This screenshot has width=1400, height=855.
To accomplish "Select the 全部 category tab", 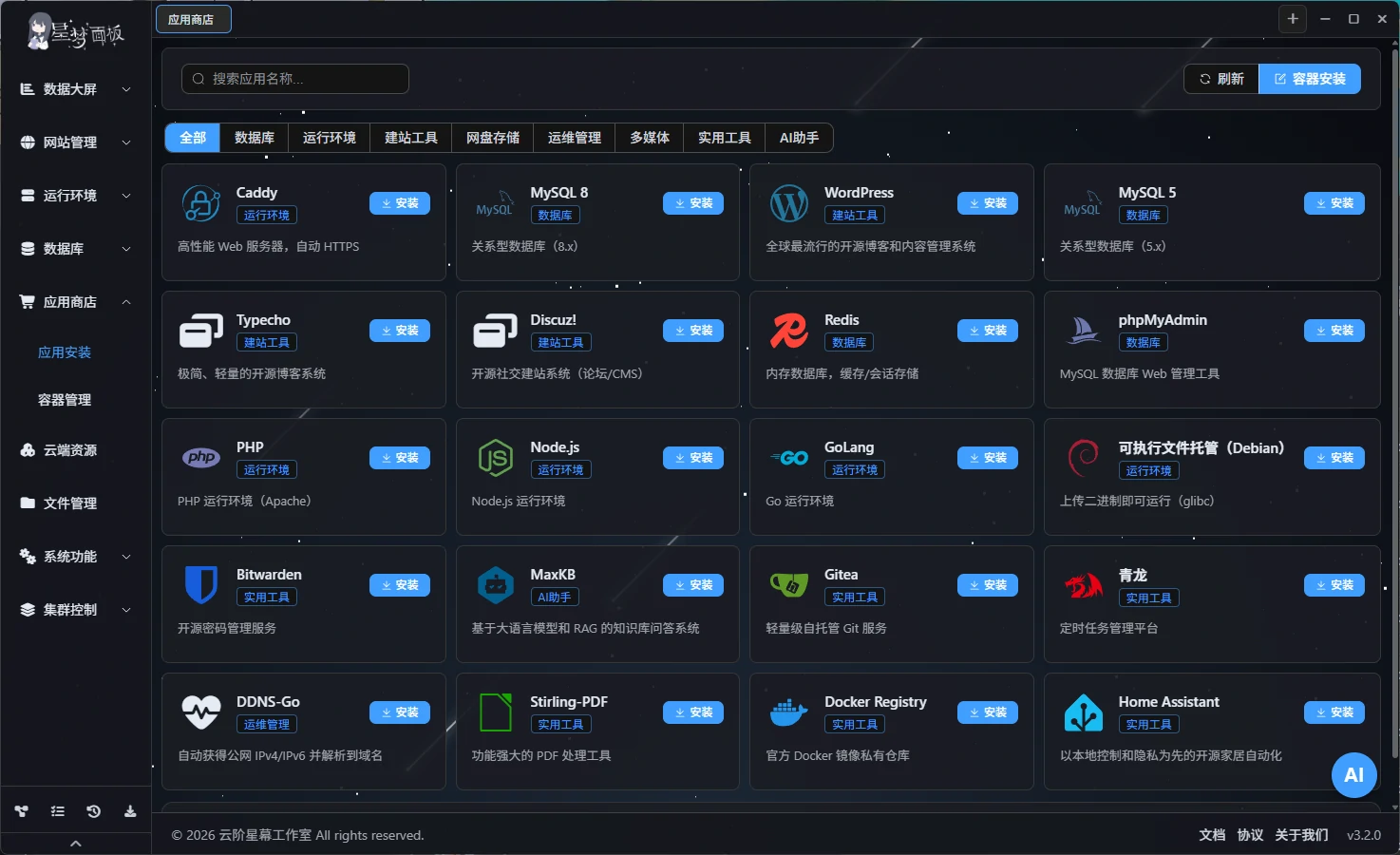I will click(193, 138).
